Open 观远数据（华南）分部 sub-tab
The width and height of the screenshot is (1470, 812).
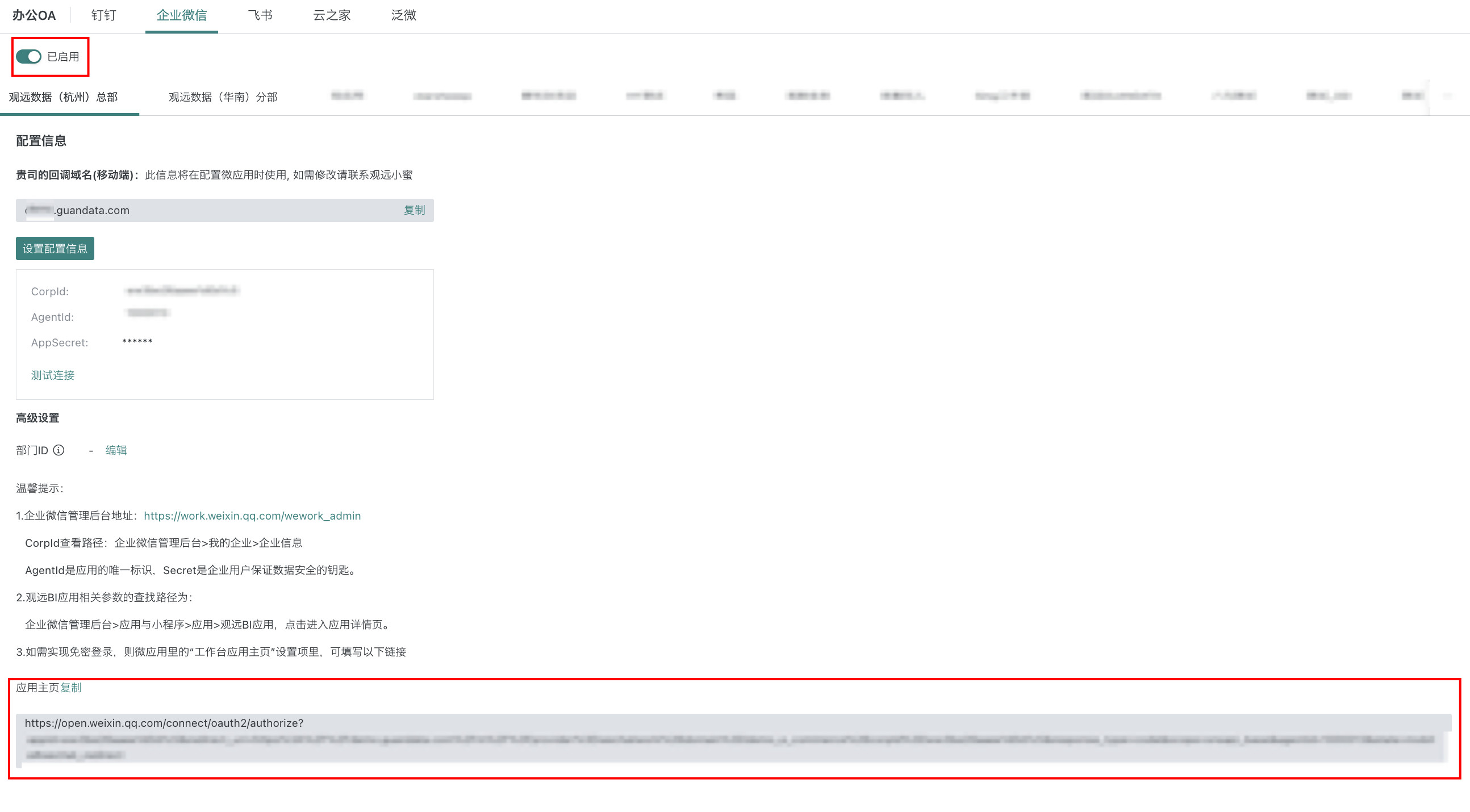click(x=223, y=97)
